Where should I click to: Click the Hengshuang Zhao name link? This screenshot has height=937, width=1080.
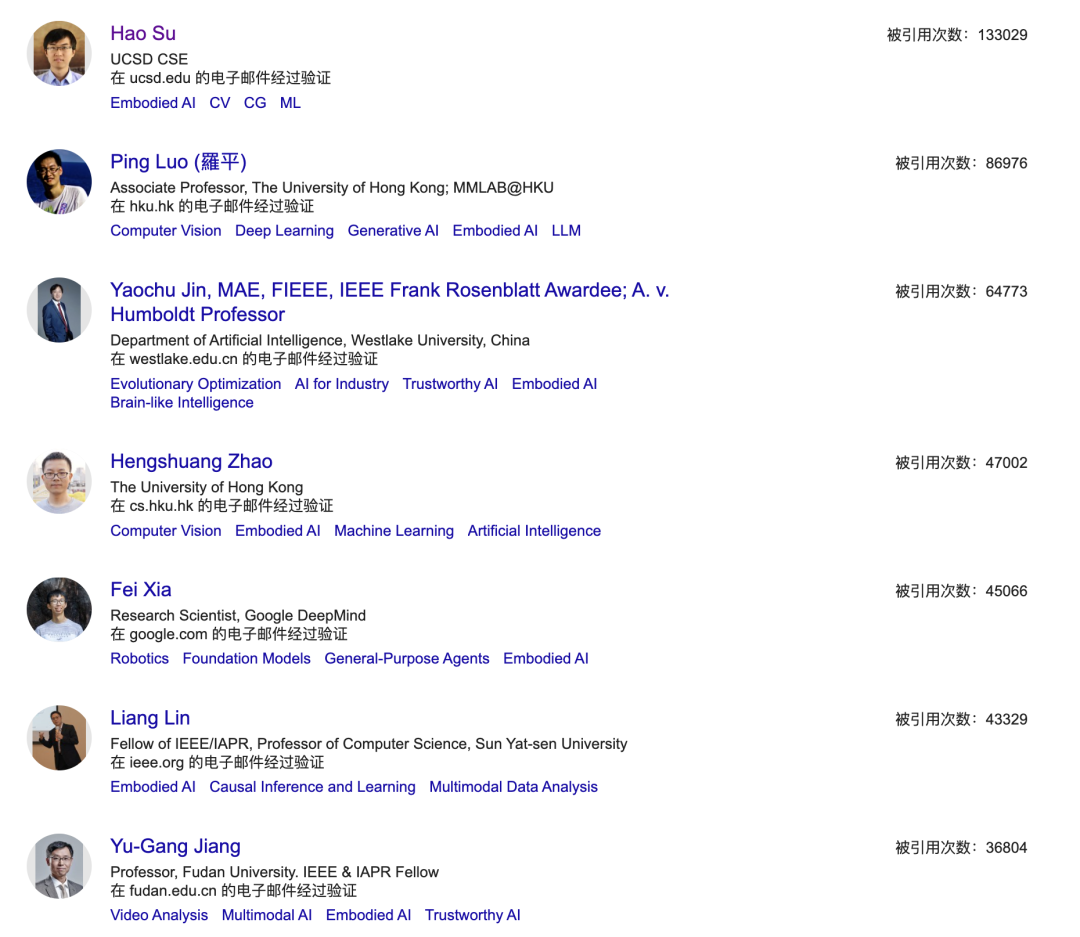[191, 461]
